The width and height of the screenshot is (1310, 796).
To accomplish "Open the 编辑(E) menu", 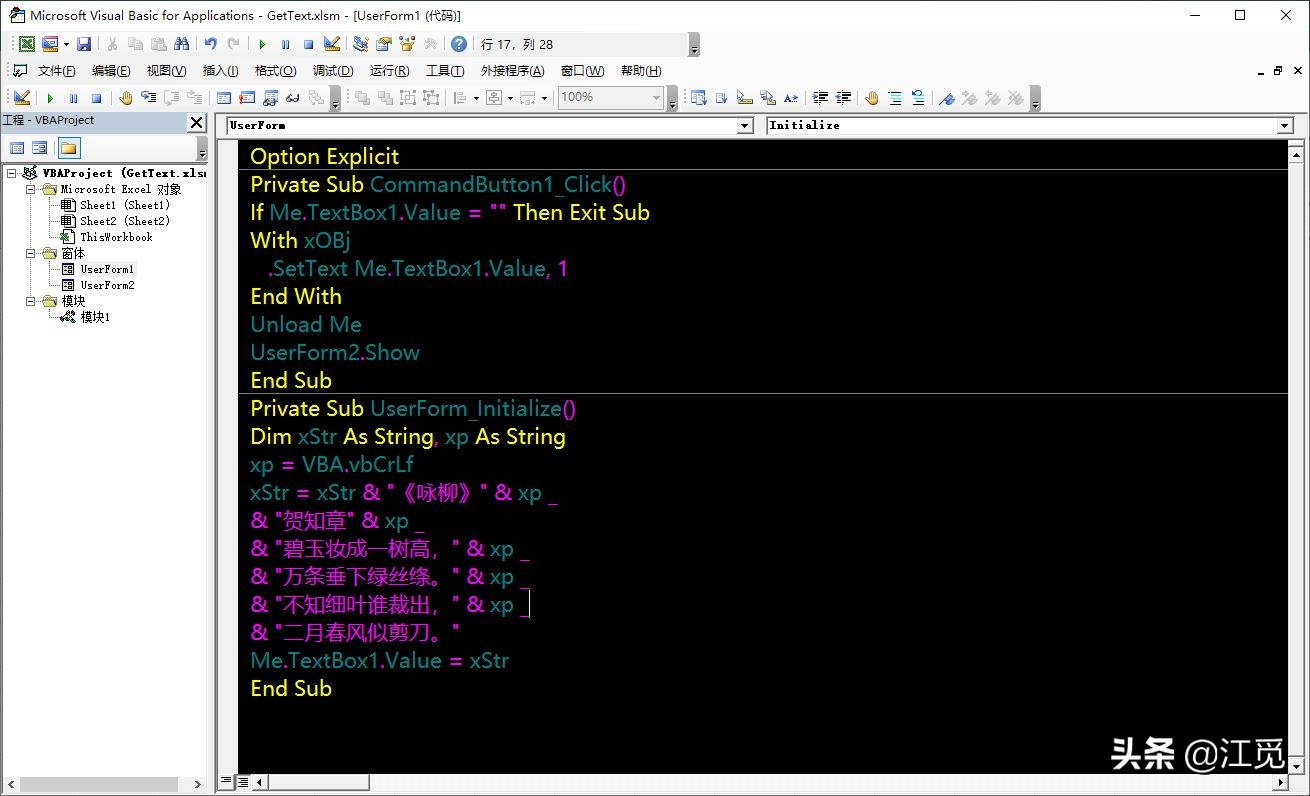I will [111, 71].
